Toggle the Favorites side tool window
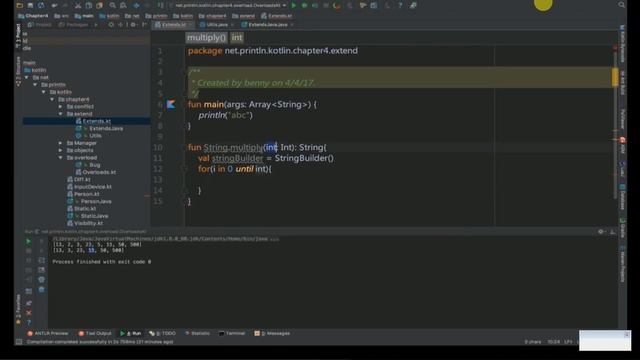This screenshot has height=360, width=640. 18,309
